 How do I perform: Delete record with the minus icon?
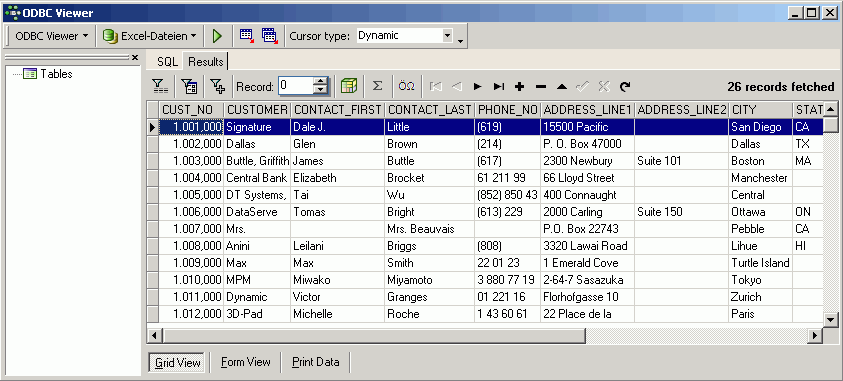(x=541, y=86)
